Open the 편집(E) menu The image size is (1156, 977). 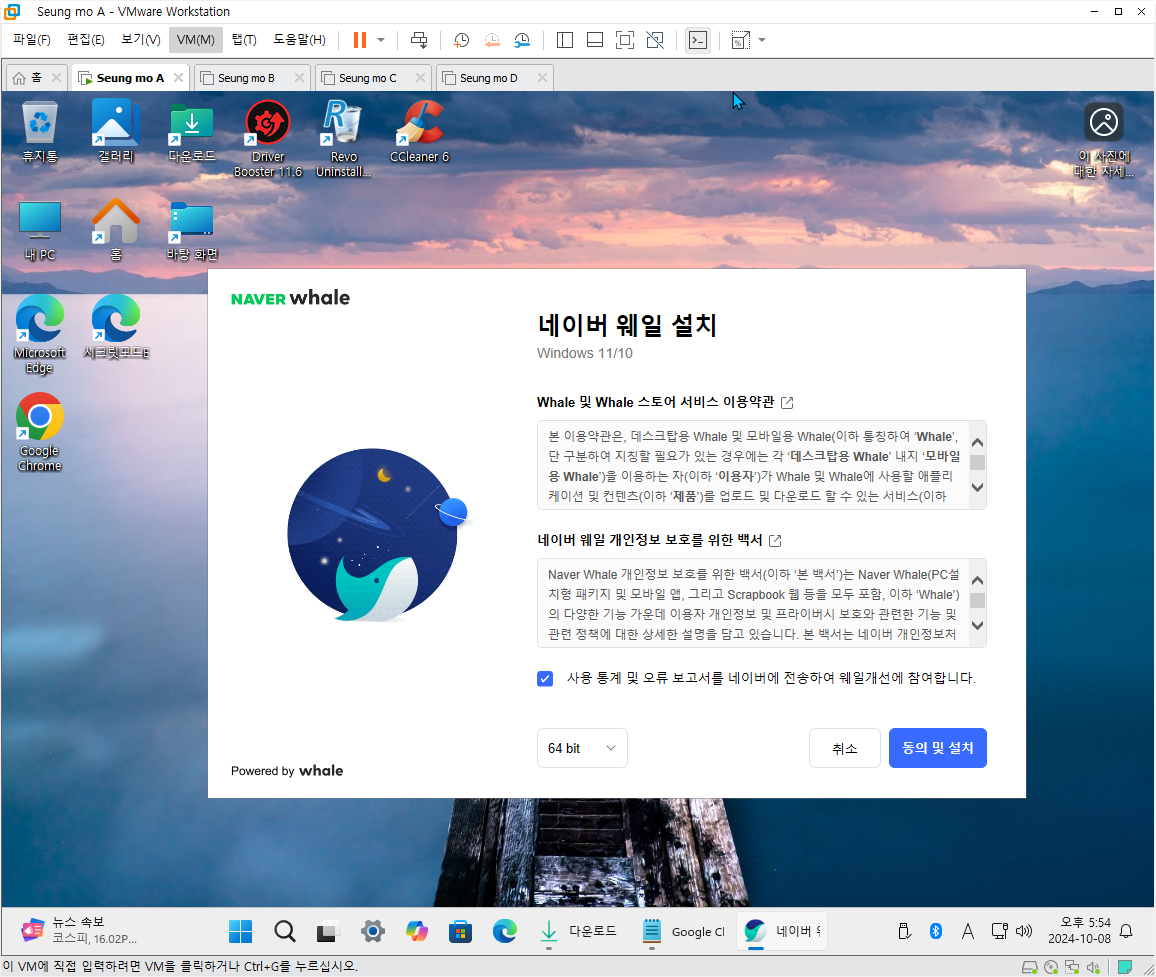[x=86, y=39]
